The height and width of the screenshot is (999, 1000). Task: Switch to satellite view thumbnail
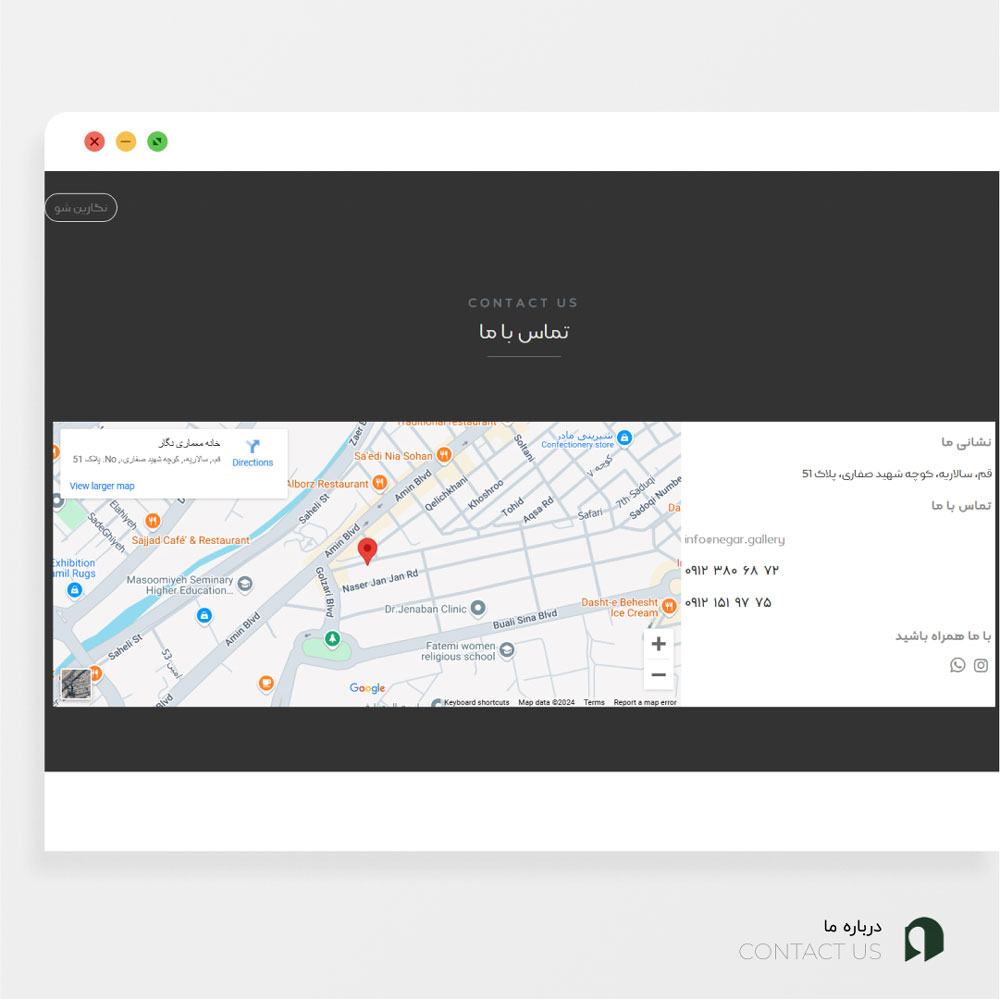[x=76, y=684]
